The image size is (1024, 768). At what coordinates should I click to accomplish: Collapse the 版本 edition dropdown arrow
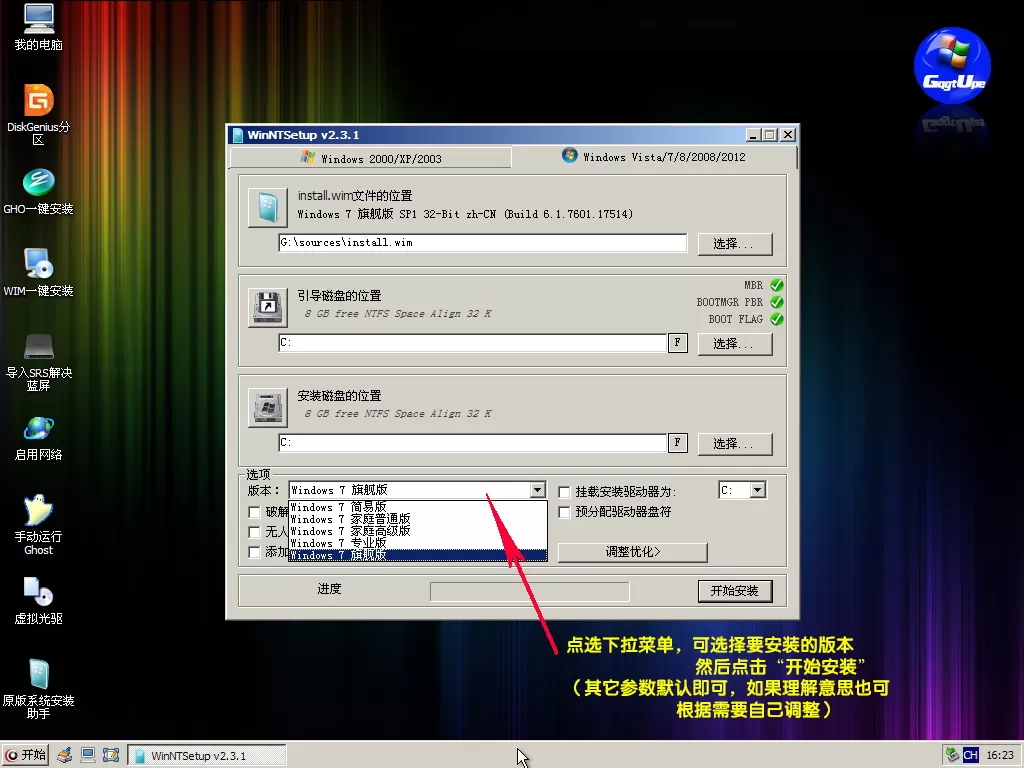[538, 490]
